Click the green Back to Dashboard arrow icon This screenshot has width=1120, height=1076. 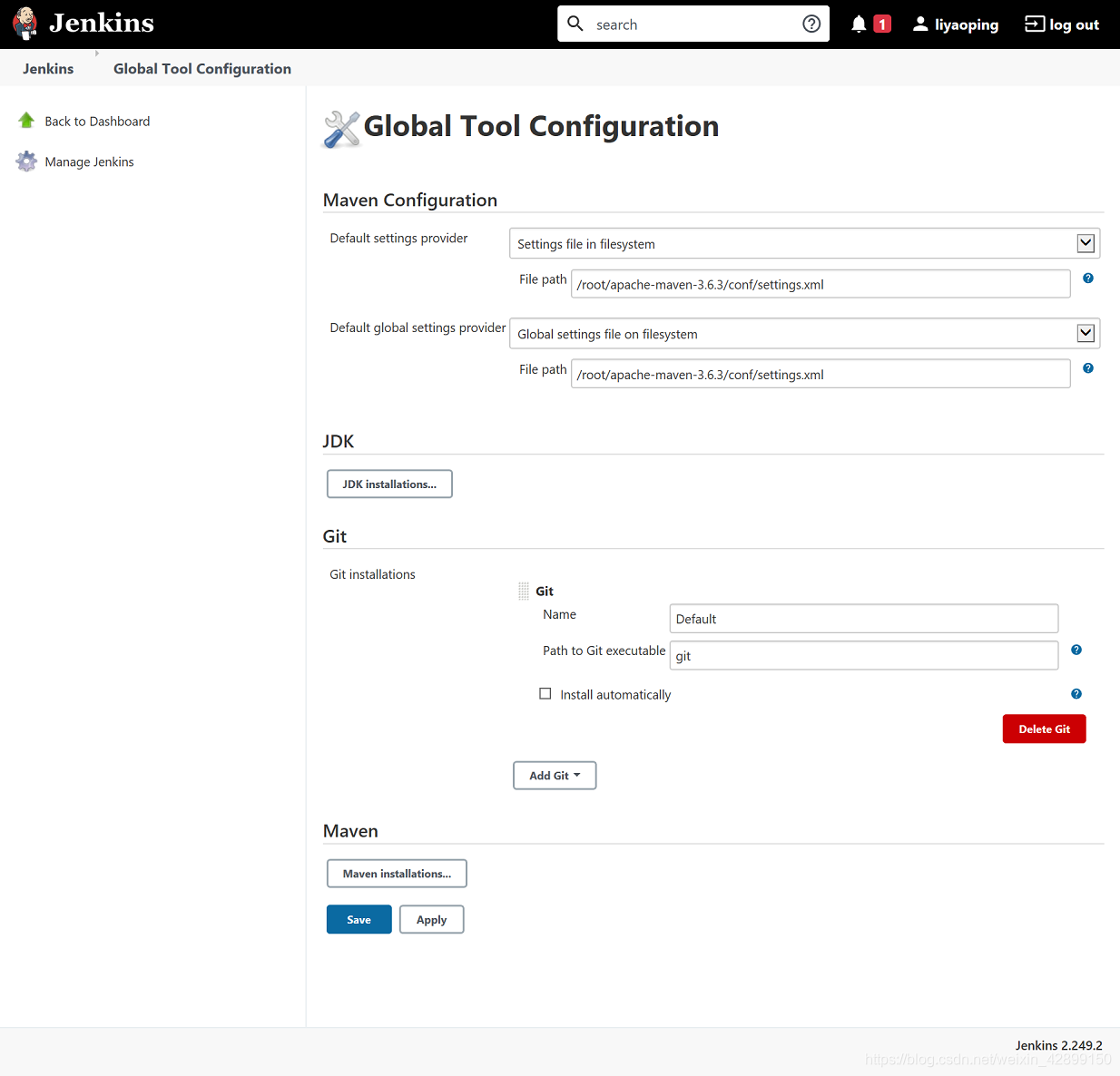point(26,121)
